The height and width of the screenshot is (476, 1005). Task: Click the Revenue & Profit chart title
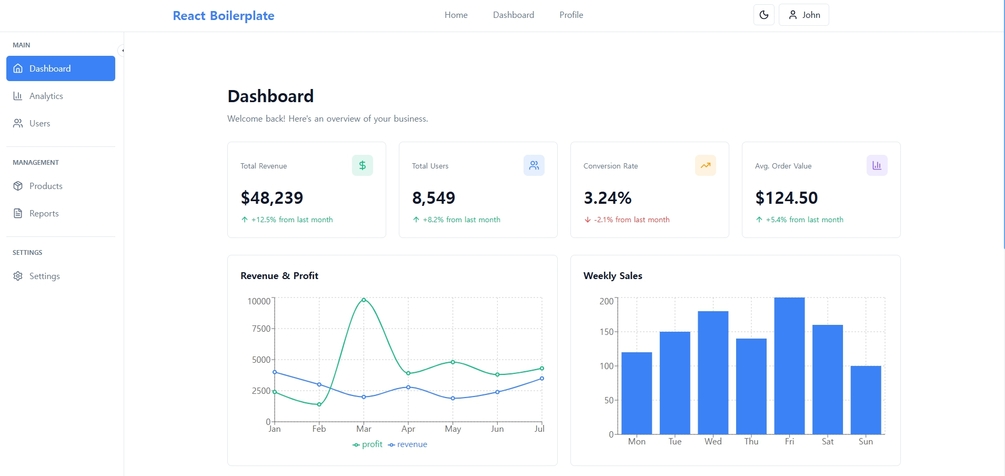point(279,276)
